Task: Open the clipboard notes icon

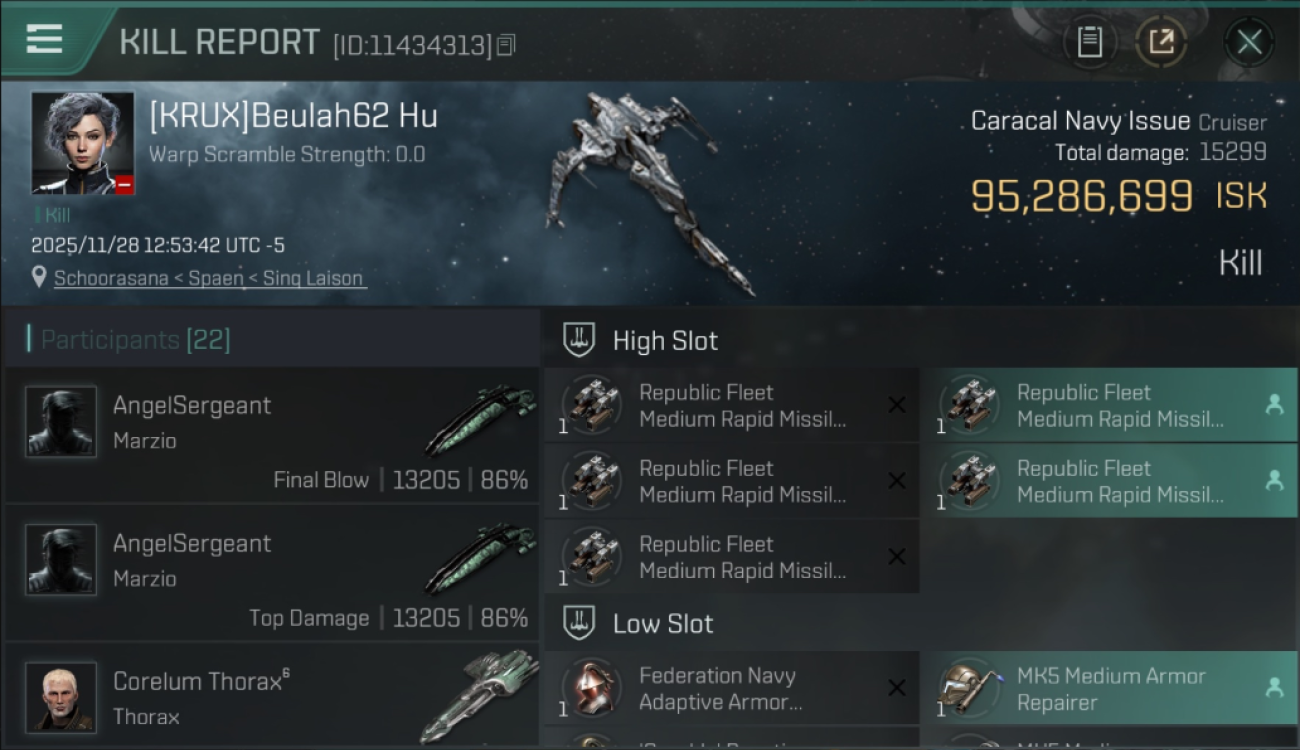Action: (x=1089, y=42)
